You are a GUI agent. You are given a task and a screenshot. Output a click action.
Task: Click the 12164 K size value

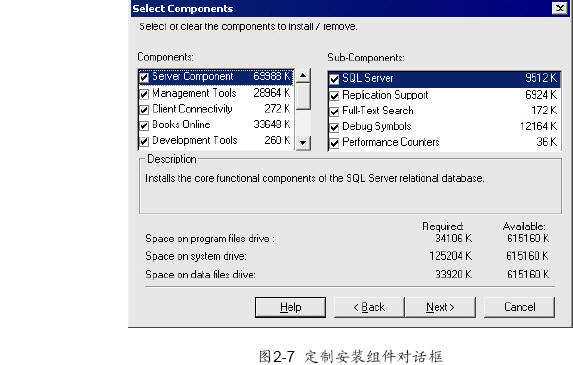tap(538, 126)
